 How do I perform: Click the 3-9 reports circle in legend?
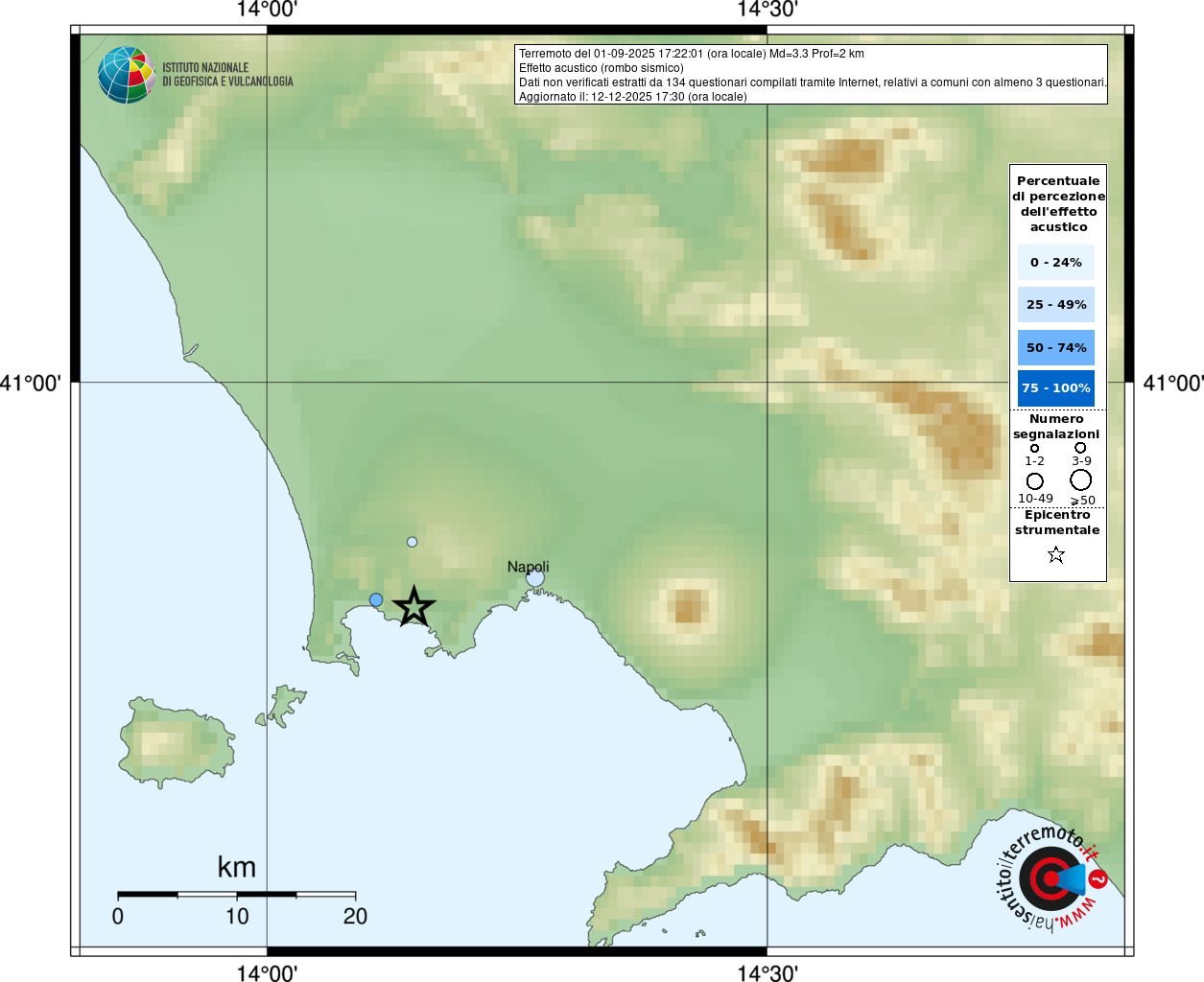(x=1080, y=448)
